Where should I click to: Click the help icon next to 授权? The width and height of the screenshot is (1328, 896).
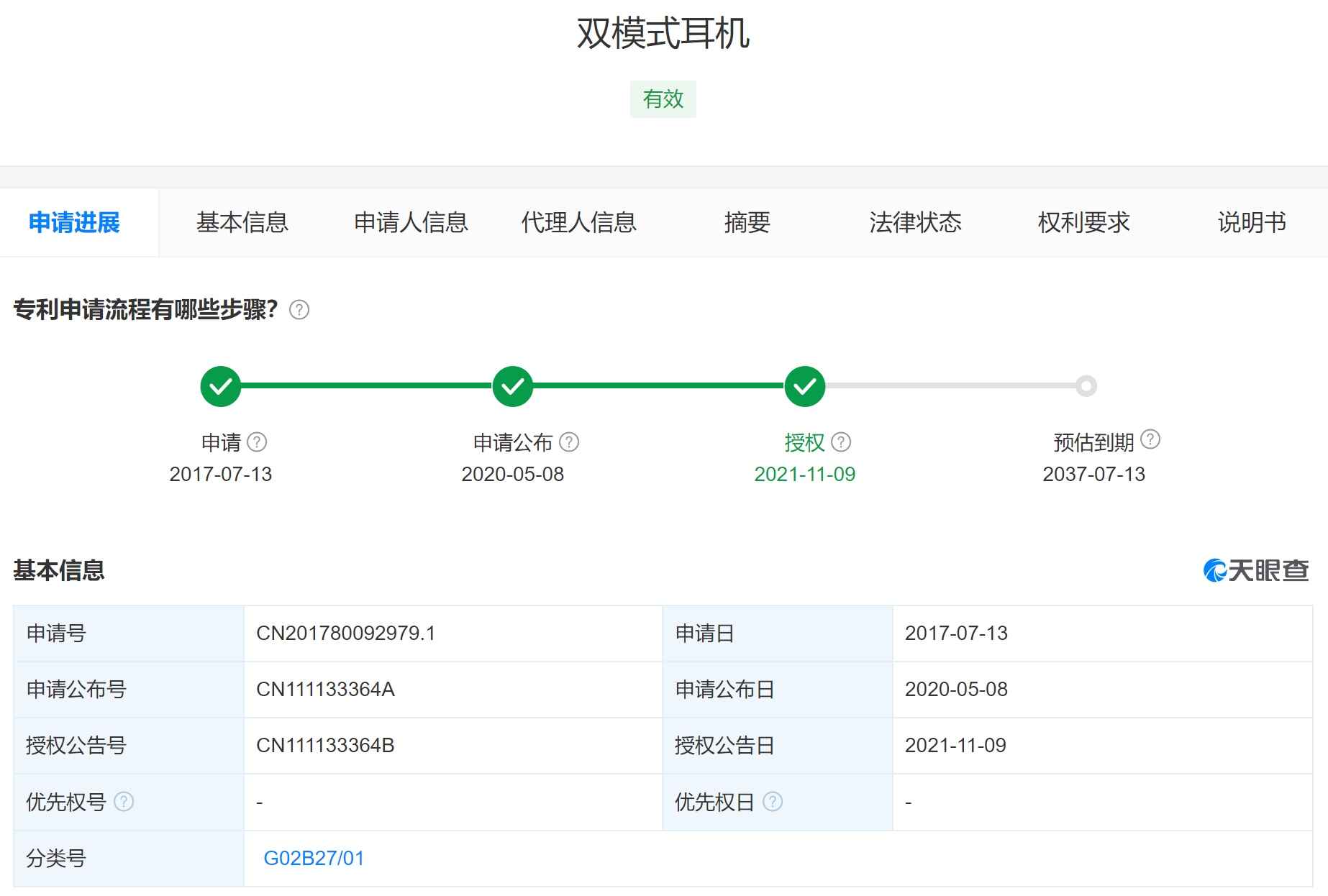(x=841, y=442)
